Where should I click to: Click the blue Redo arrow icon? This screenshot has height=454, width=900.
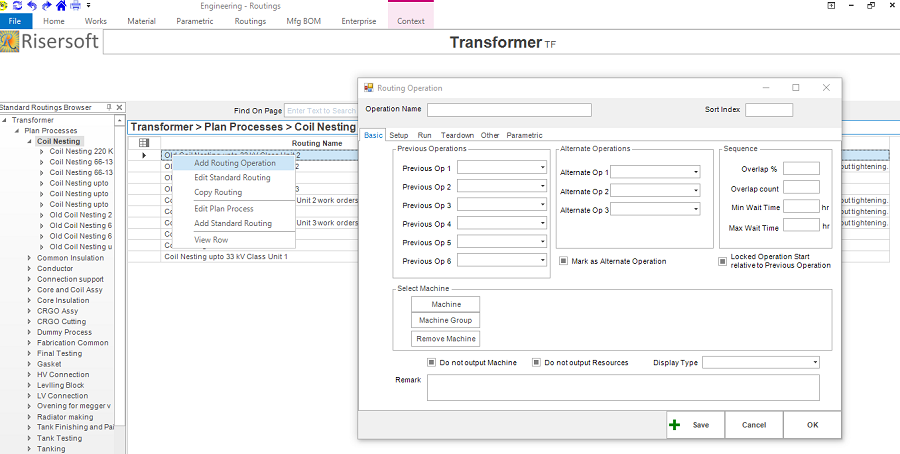47,5
